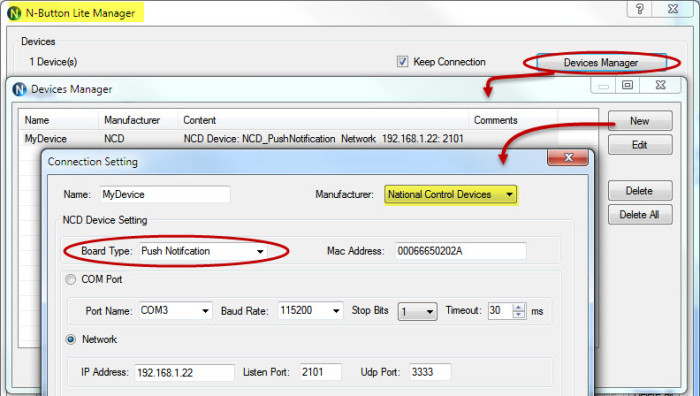Click into the Mac Address field
This screenshot has width=700, height=396.
(x=460, y=251)
